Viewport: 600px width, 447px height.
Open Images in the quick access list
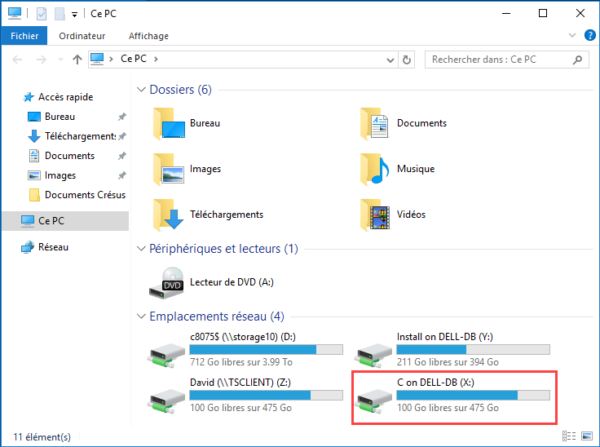pos(60,175)
